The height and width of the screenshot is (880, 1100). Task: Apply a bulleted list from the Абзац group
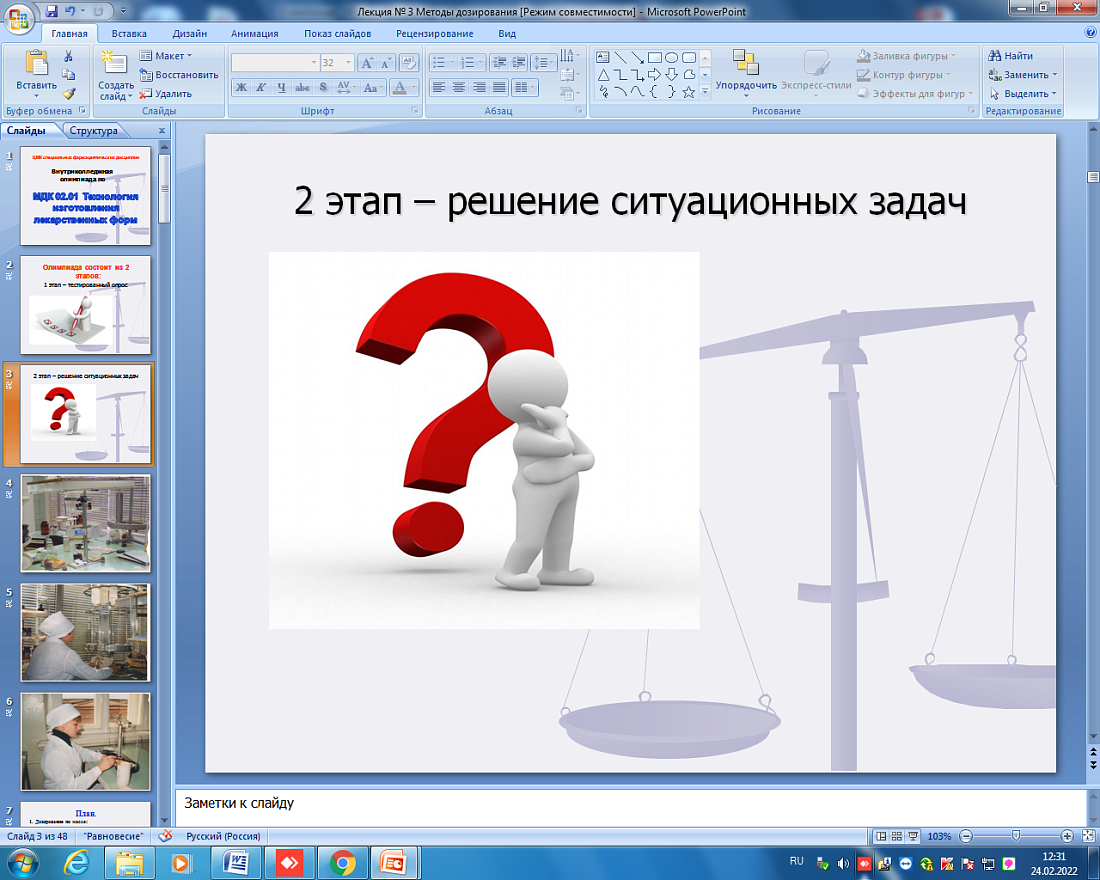click(x=439, y=62)
